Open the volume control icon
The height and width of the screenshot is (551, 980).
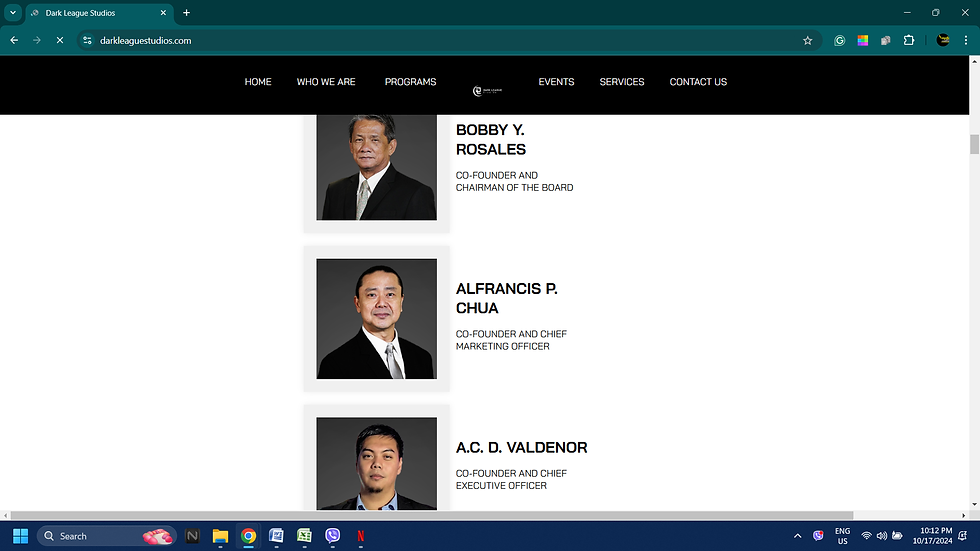[x=882, y=536]
